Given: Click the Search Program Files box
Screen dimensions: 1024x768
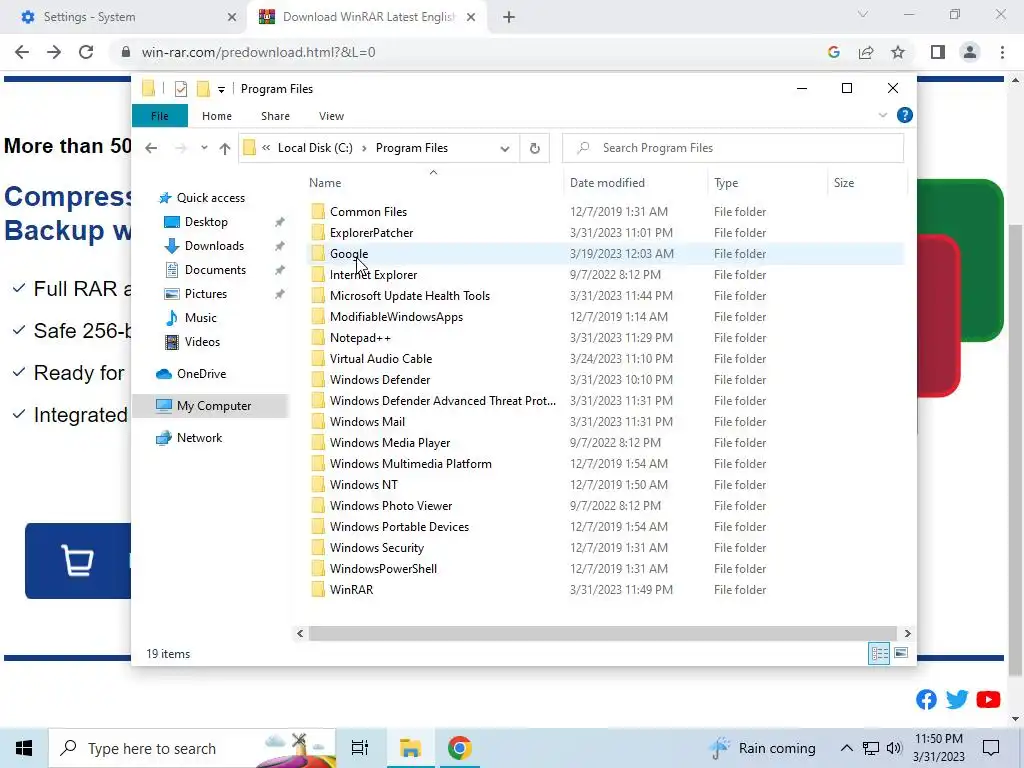Looking at the screenshot, I should point(733,148).
